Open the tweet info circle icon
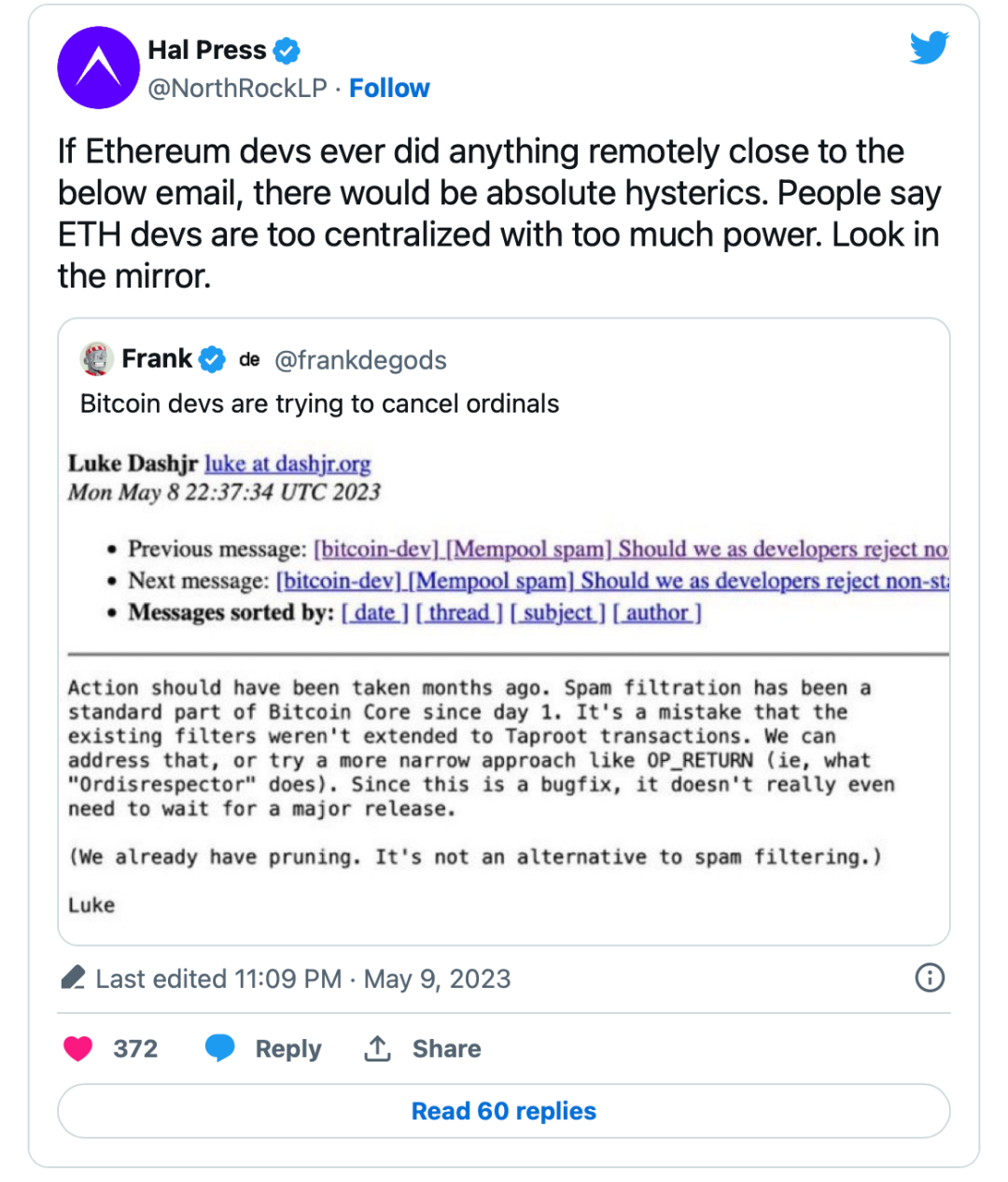The height and width of the screenshot is (1182, 1008). pos(930,978)
